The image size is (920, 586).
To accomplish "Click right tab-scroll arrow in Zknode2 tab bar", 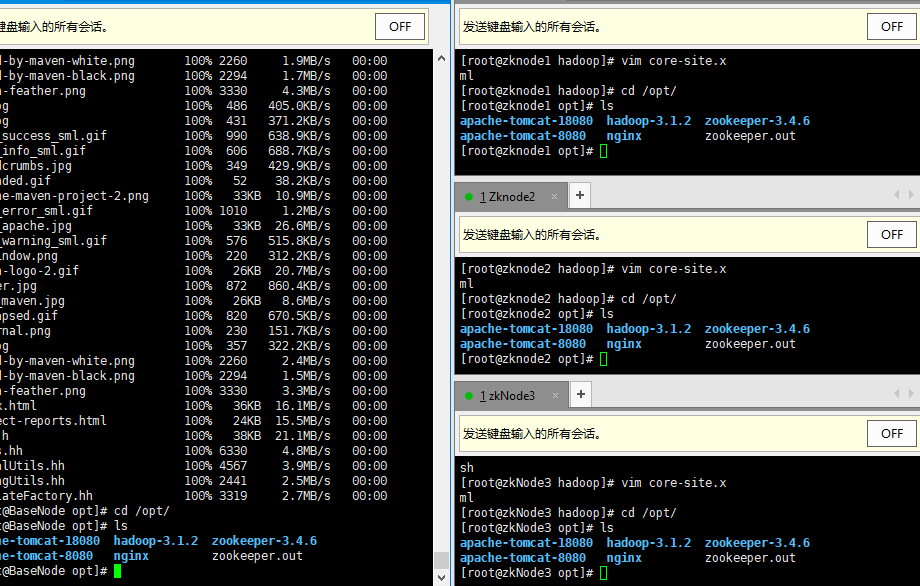I will tap(911, 194).
